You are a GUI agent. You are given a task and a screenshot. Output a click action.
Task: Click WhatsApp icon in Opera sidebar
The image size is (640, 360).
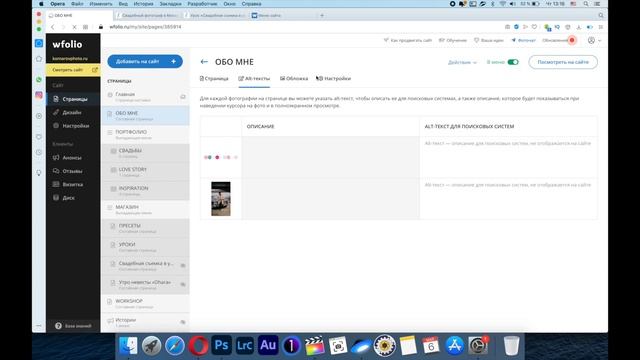pos(39,80)
